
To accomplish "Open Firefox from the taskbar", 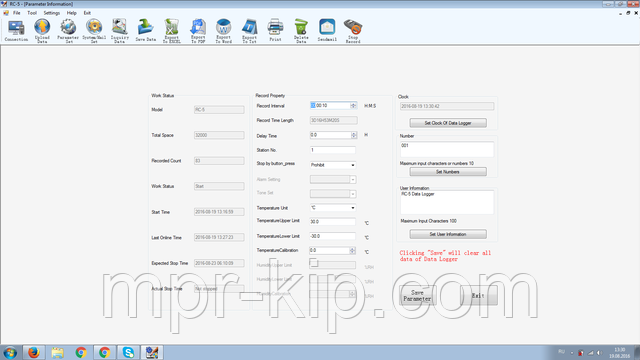I will coord(33,352).
